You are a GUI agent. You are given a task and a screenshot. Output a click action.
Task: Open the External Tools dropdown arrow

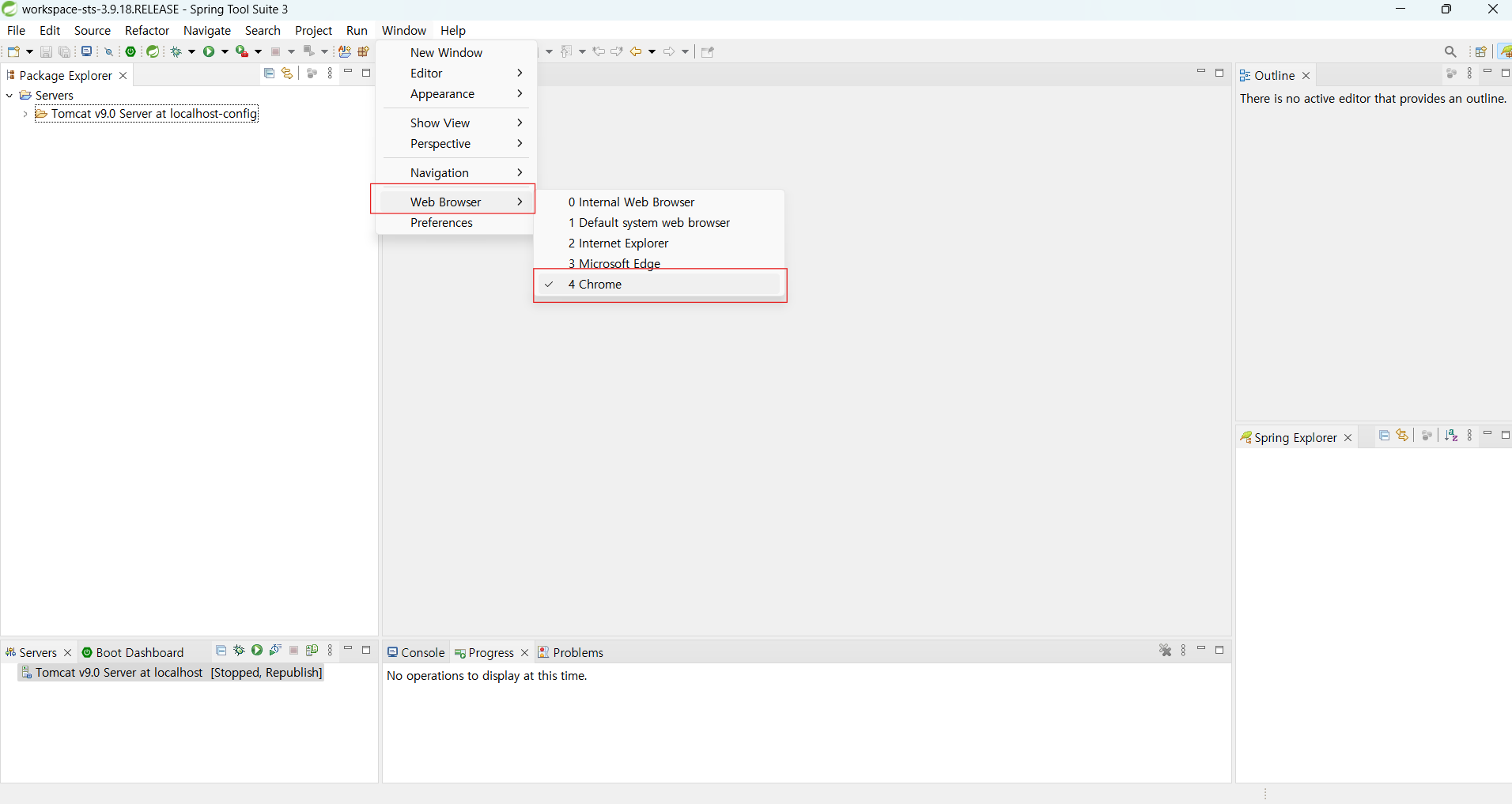click(x=258, y=51)
